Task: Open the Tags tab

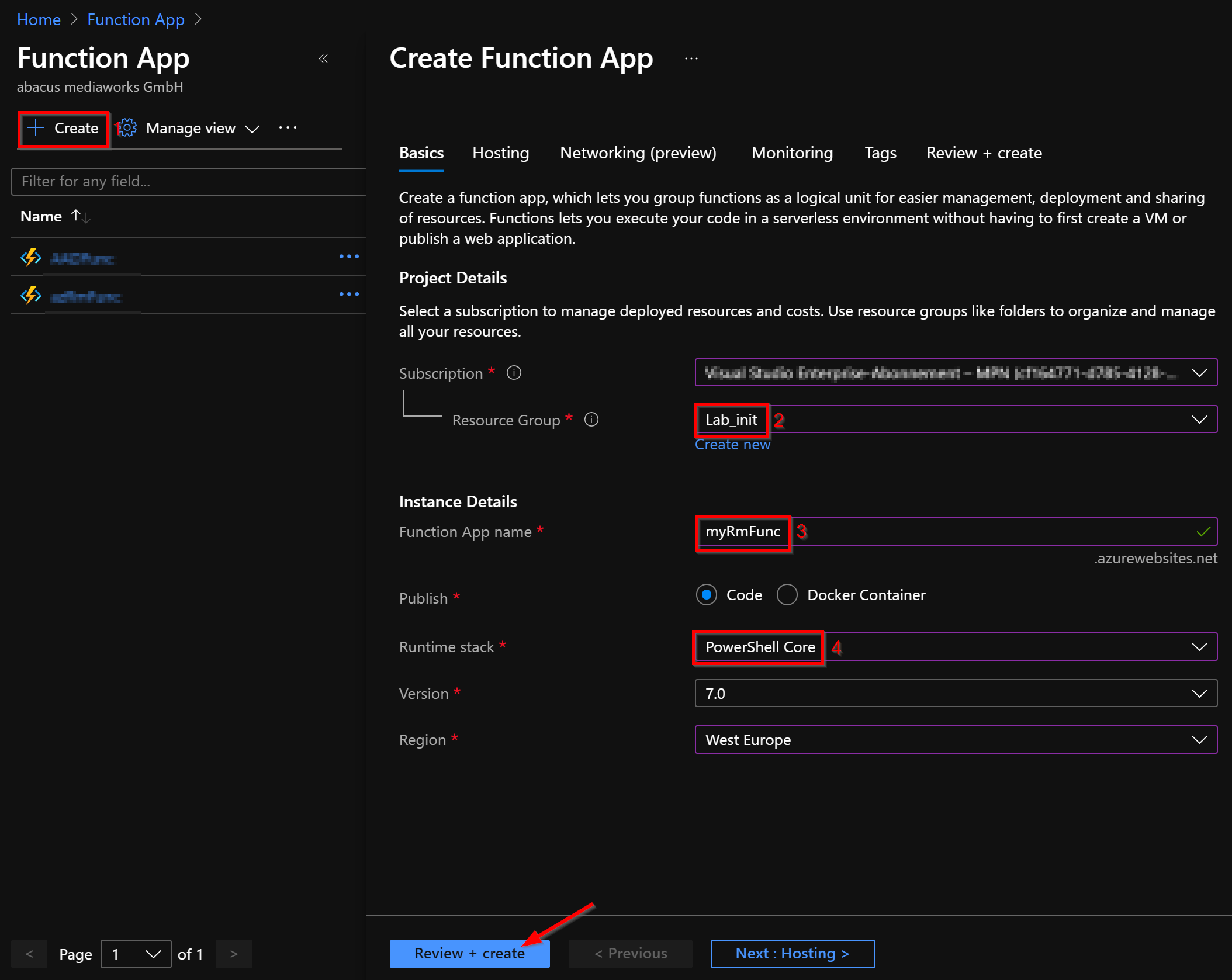Action: click(x=880, y=153)
